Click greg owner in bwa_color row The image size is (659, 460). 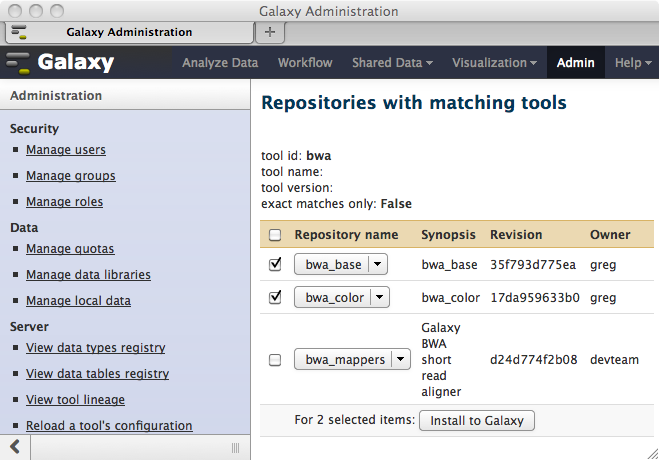[x=603, y=298]
